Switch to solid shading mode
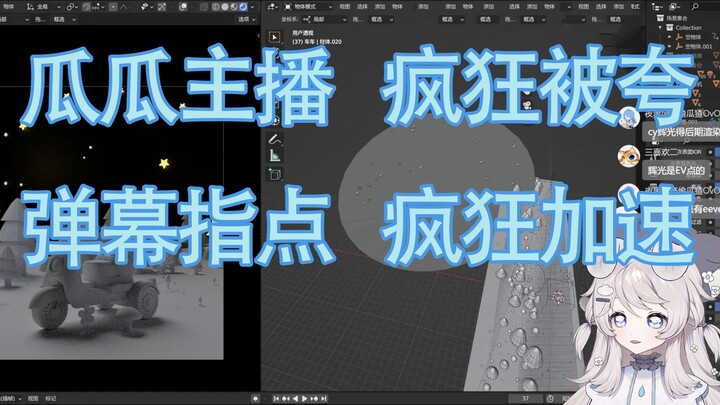This screenshot has width=720, height=405. [225, 7]
